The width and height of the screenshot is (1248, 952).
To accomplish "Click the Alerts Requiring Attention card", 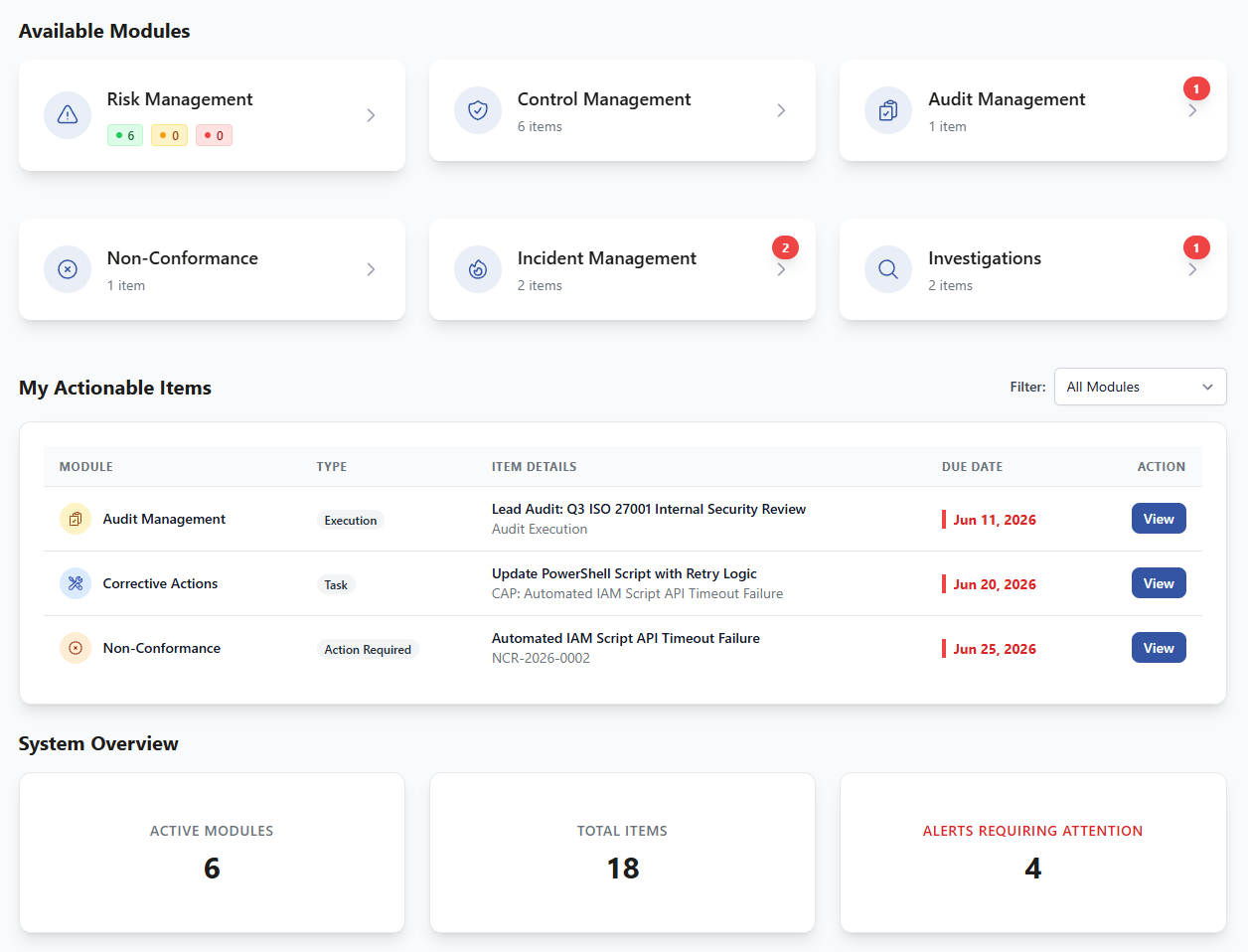I will click(1033, 853).
